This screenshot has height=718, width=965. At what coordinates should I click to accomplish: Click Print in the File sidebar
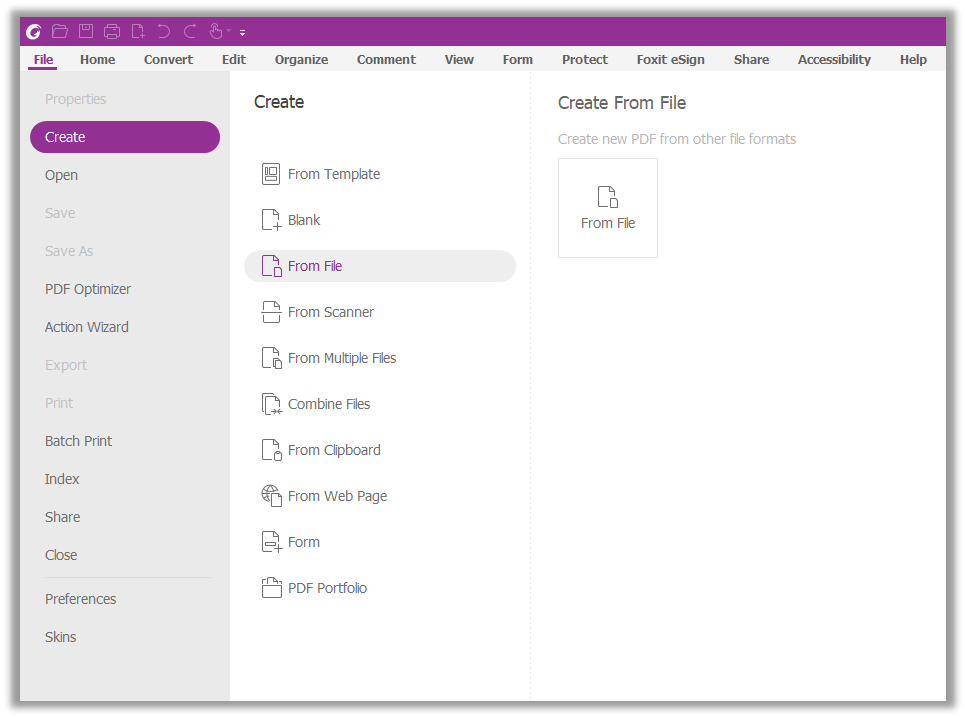58,403
